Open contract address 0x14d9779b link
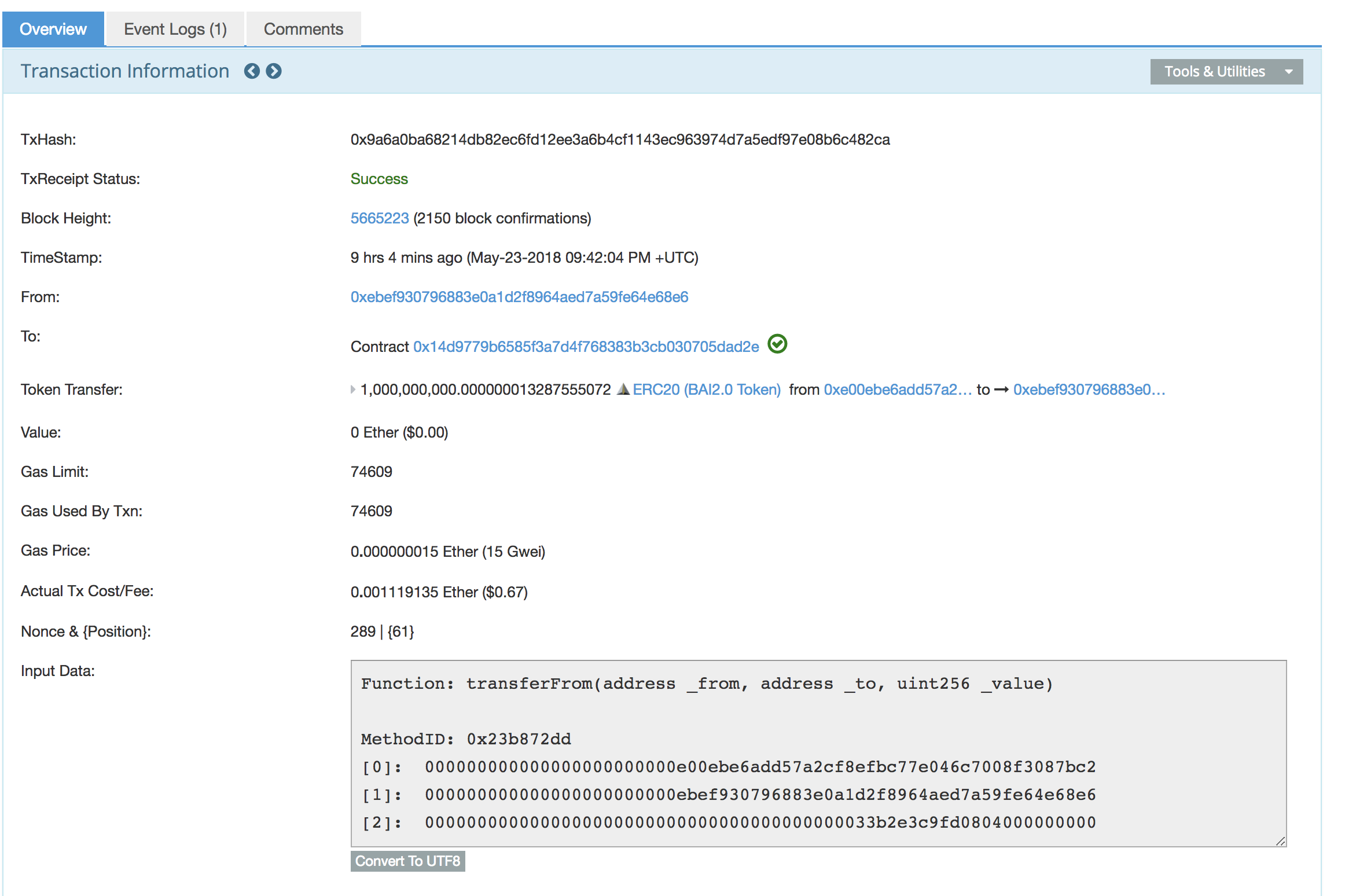This screenshot has width=1345, height=896. click(x=586, y=347)
